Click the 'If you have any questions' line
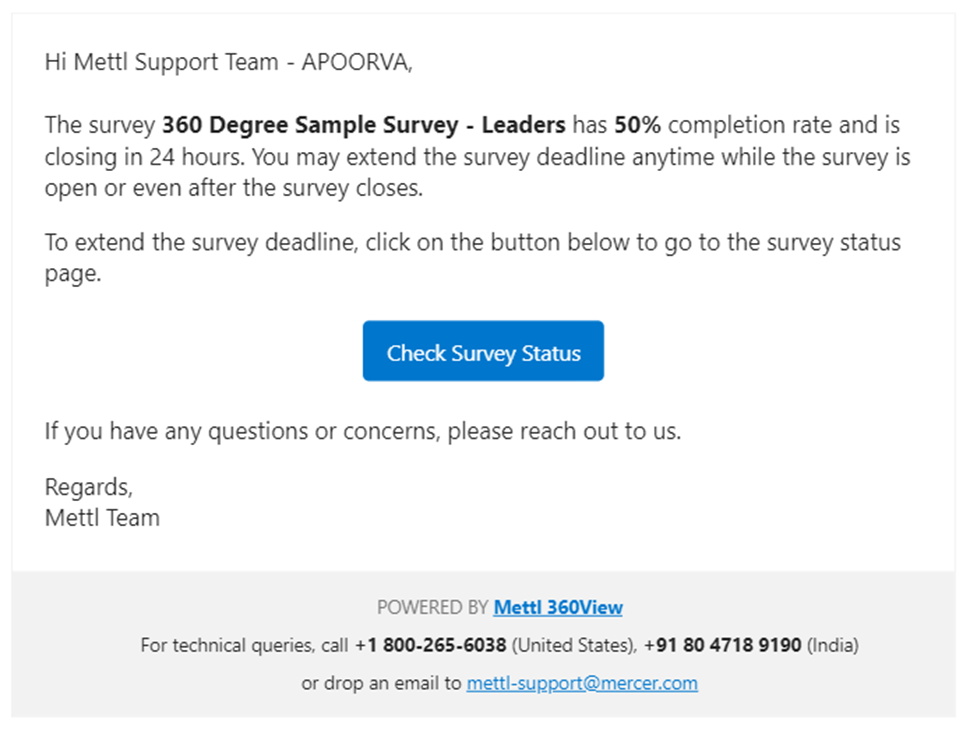 click(x=363, y=431)
